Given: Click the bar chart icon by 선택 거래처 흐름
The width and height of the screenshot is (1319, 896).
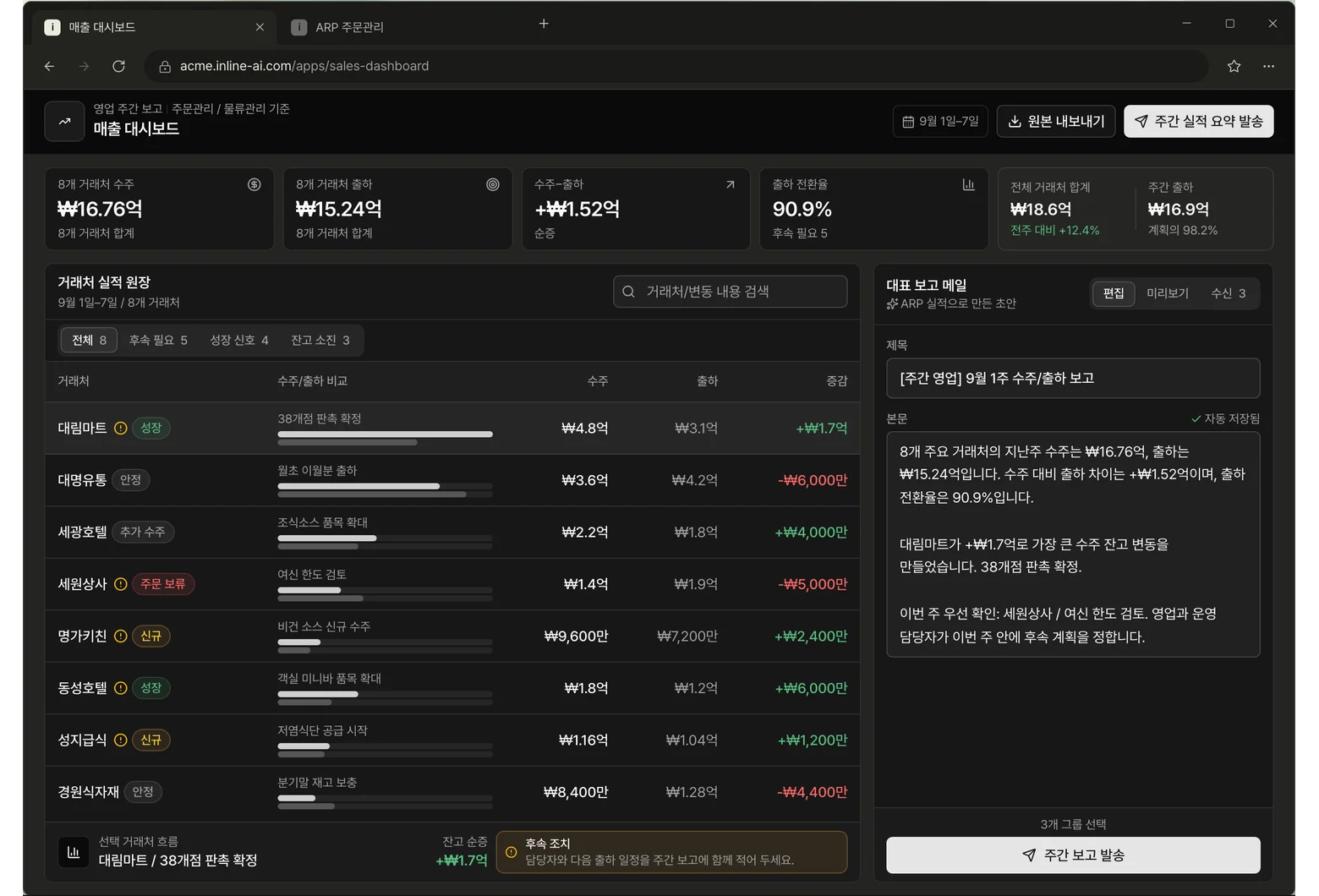Looking at the screenshot, I should coord(74,852).
